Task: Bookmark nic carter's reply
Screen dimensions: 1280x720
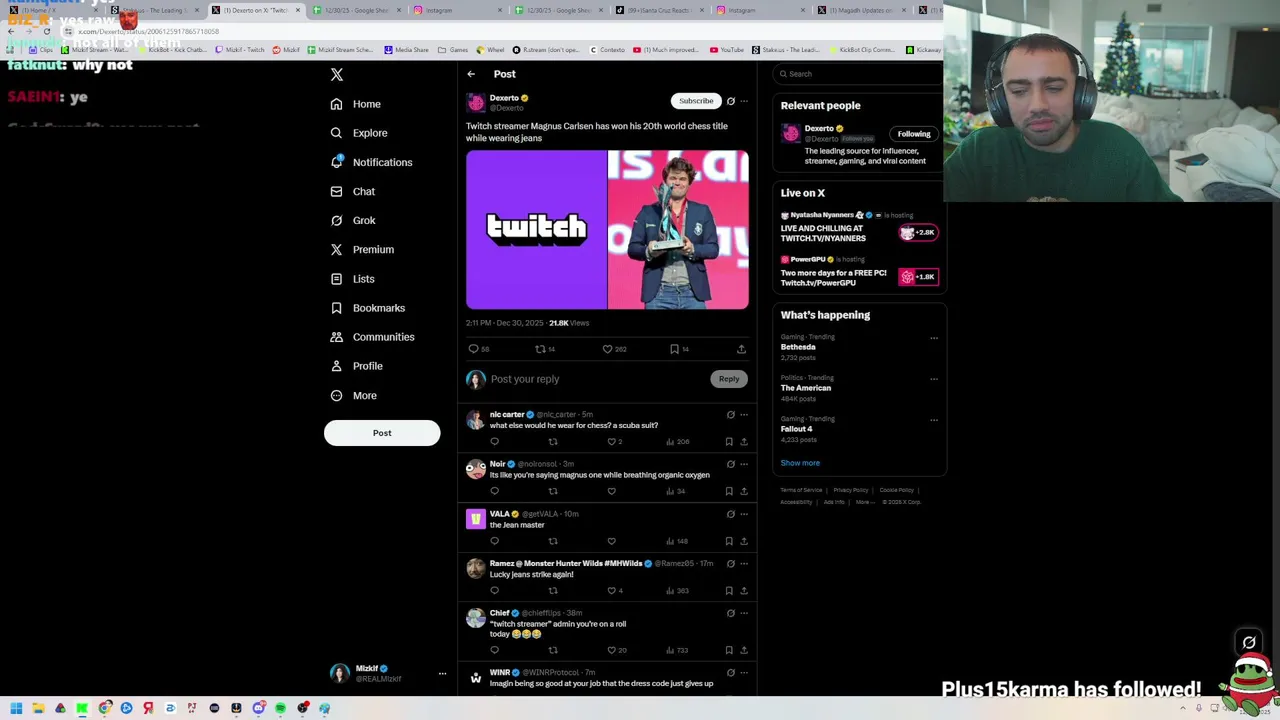Action: tap(729, 441)
